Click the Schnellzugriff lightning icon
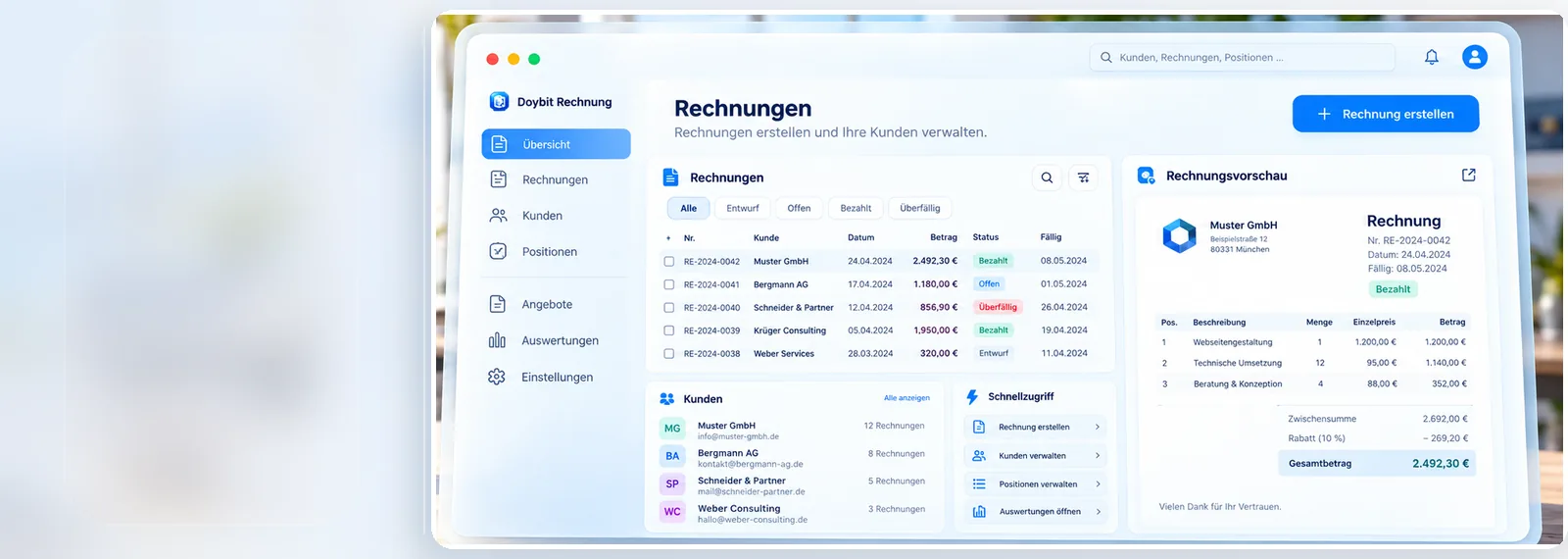1568x559 pixels. coord(972,397)
